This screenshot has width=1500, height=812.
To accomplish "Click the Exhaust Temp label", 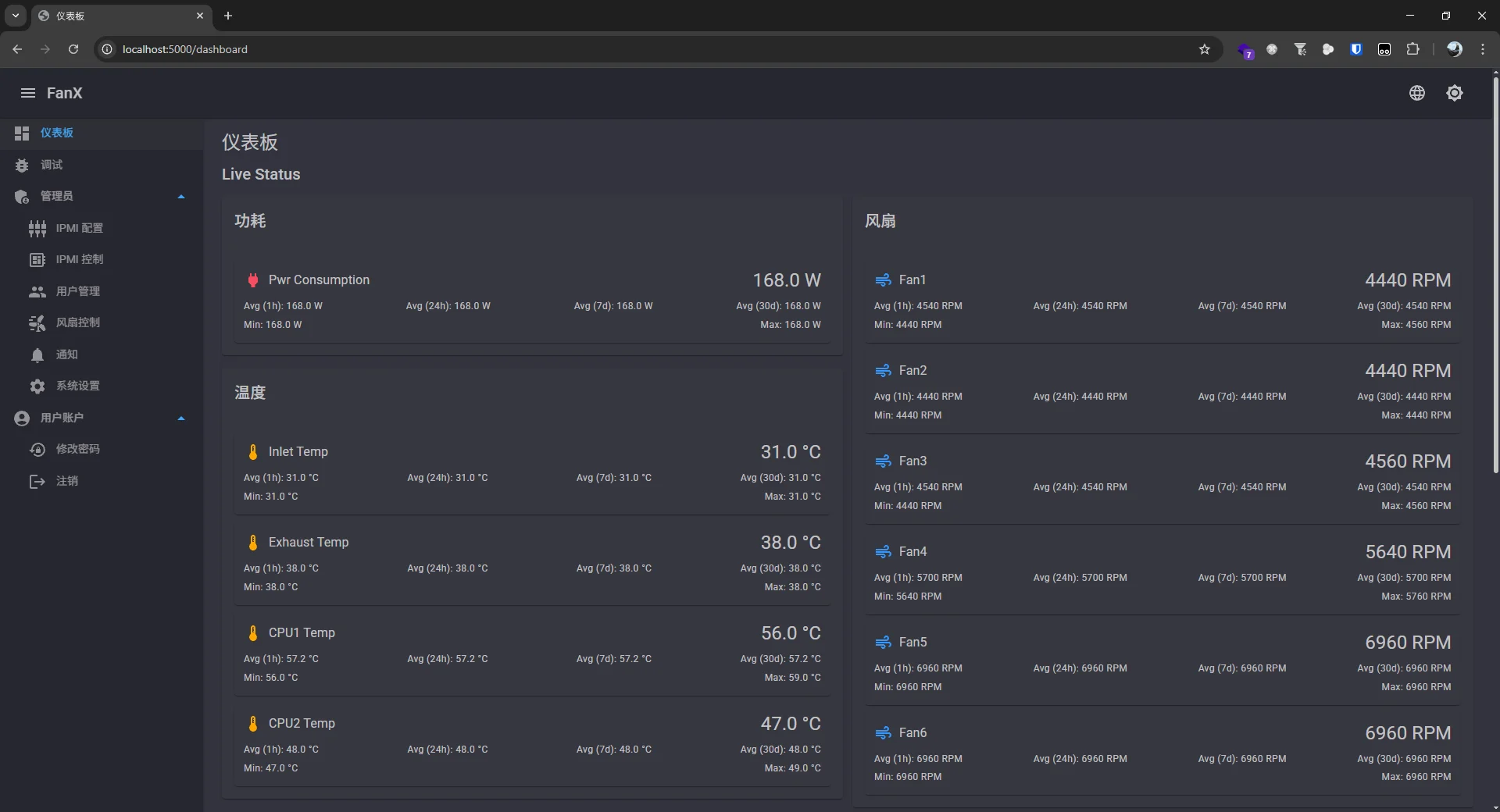I will pos(309,543).
